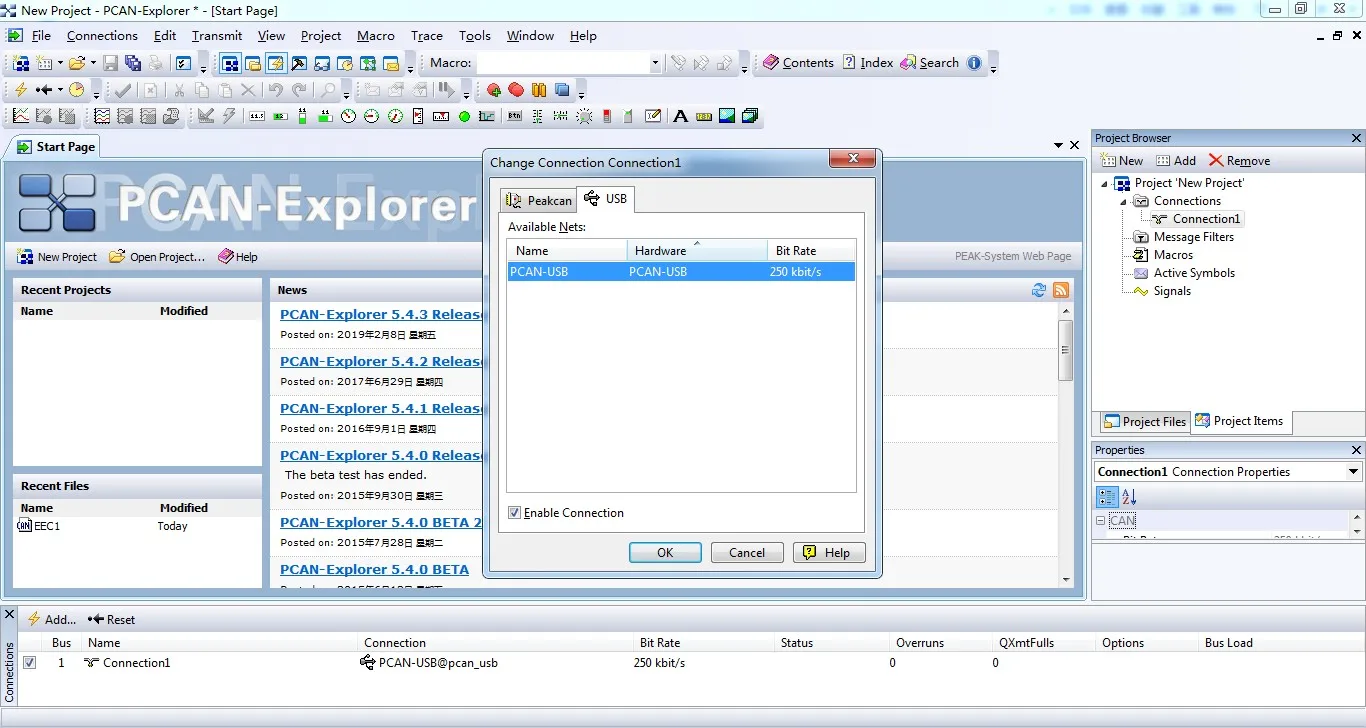Collapse the Connections tree node
The height and width of the screenshot is (728, 1366).
1124,202
